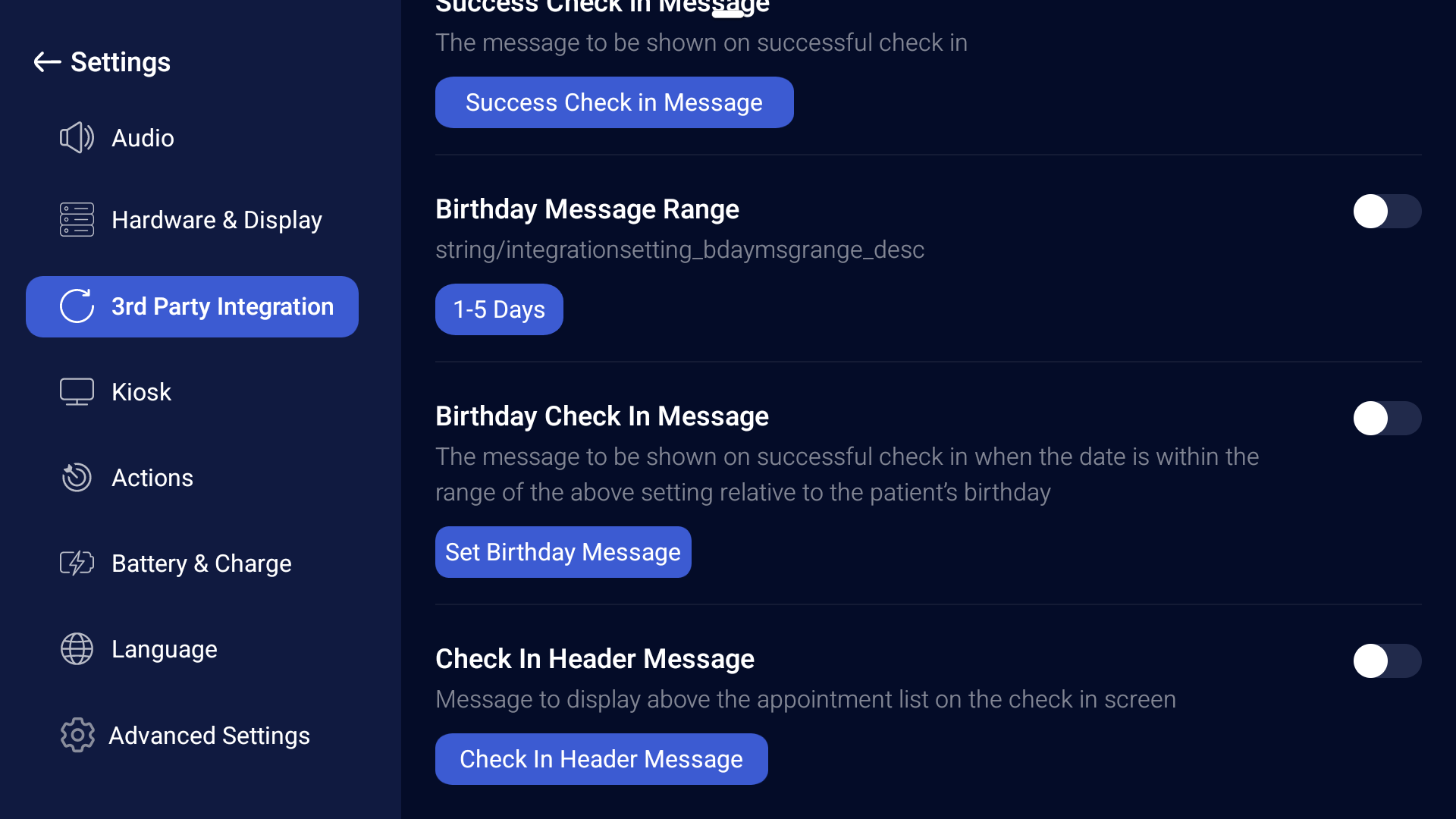
Task: Click the back arrow next to Settings
Action: (x=47, y=62)
